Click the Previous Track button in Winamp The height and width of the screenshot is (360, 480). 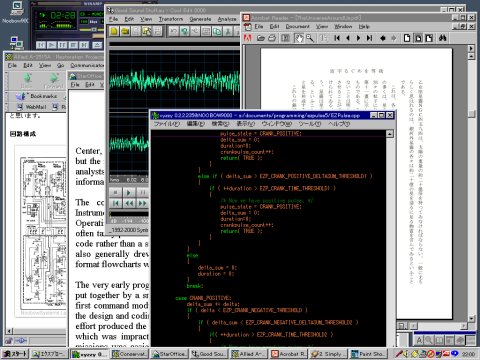point(41,45)
